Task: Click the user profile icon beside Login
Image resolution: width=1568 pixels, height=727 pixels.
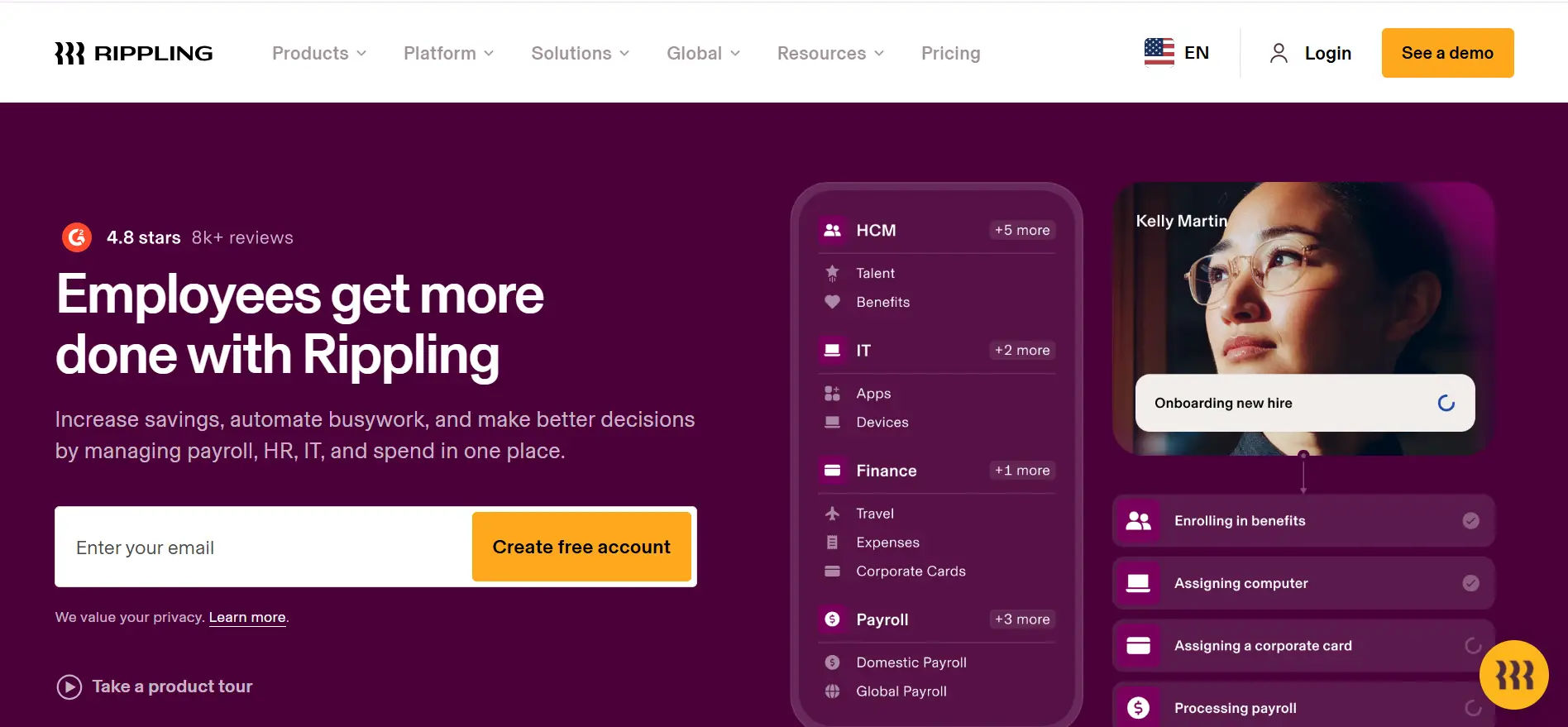Action: pos(1279,53)
